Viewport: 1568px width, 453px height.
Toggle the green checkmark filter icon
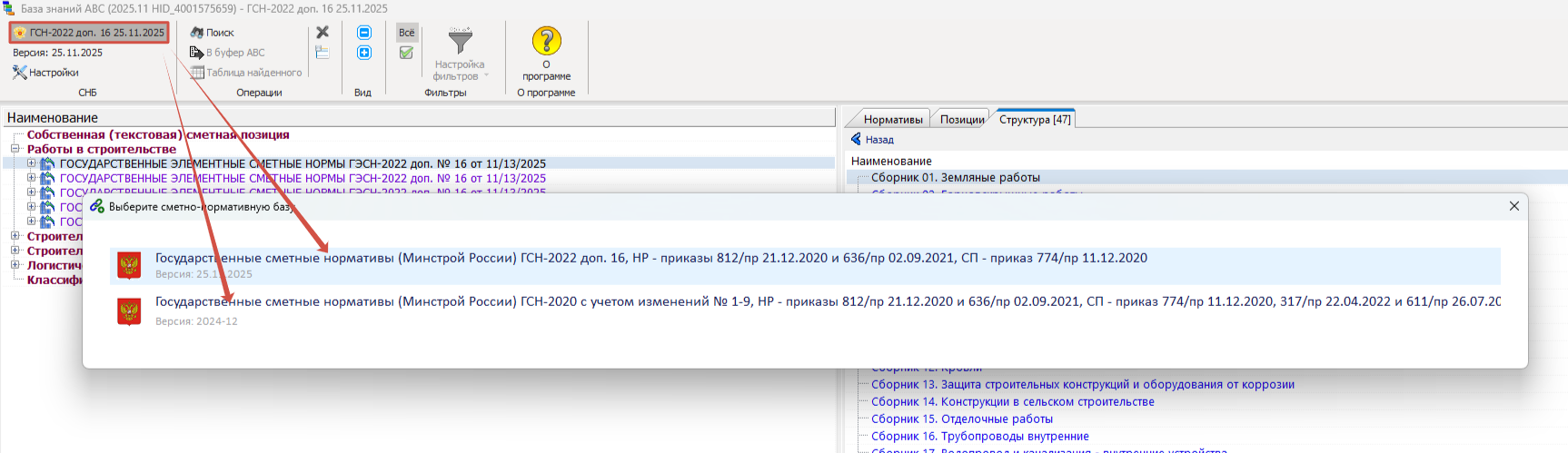pos(407,53)
